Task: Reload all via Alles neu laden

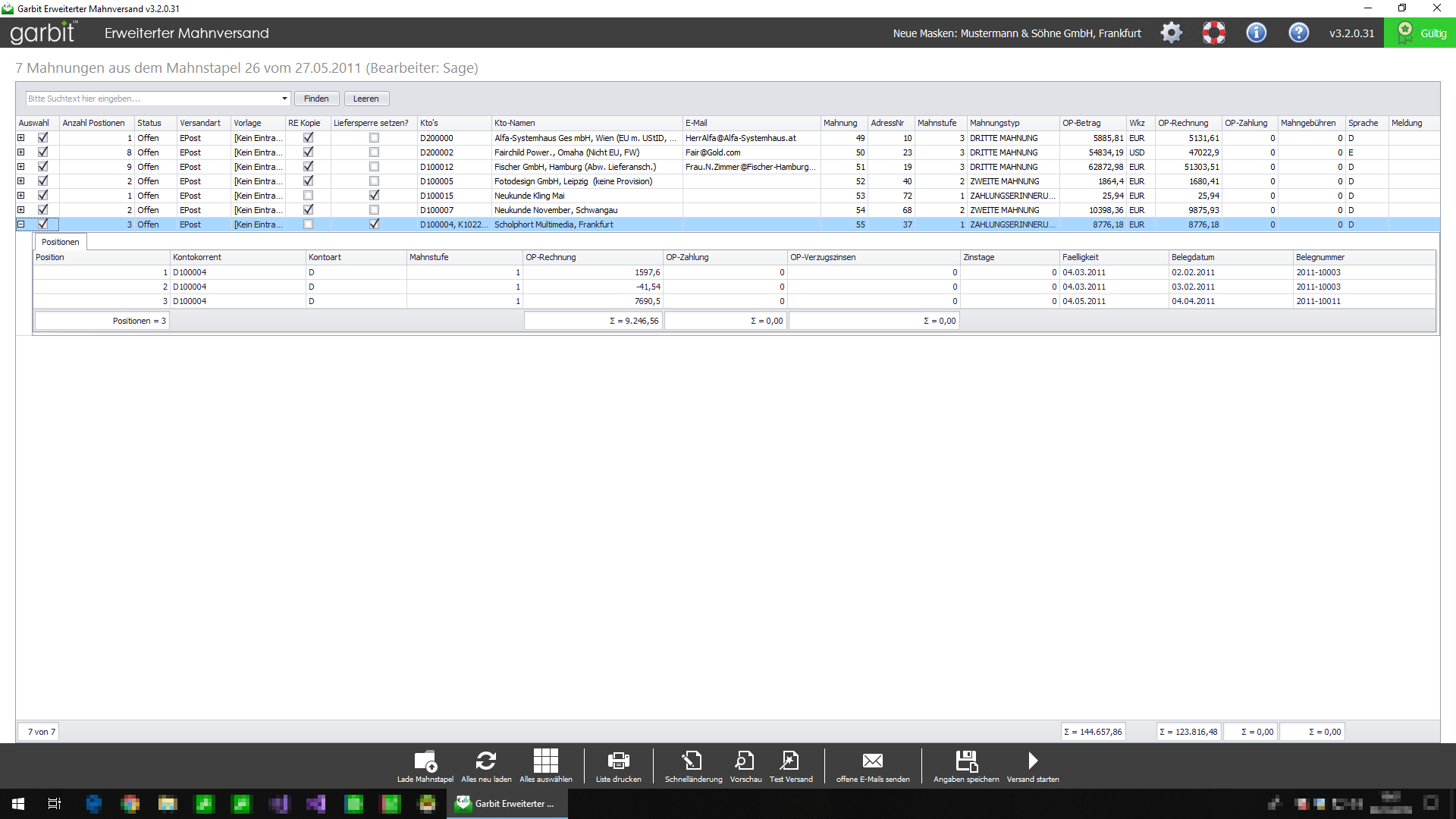Action: pos(486,761)
